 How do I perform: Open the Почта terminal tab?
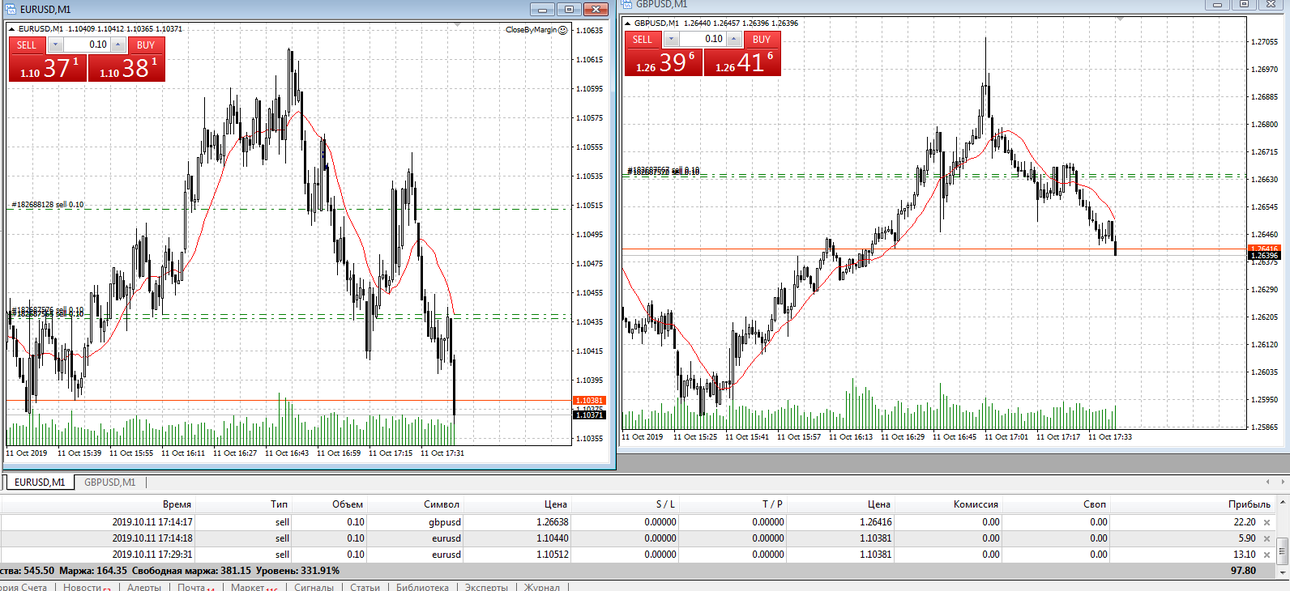[x=194, y=587]
